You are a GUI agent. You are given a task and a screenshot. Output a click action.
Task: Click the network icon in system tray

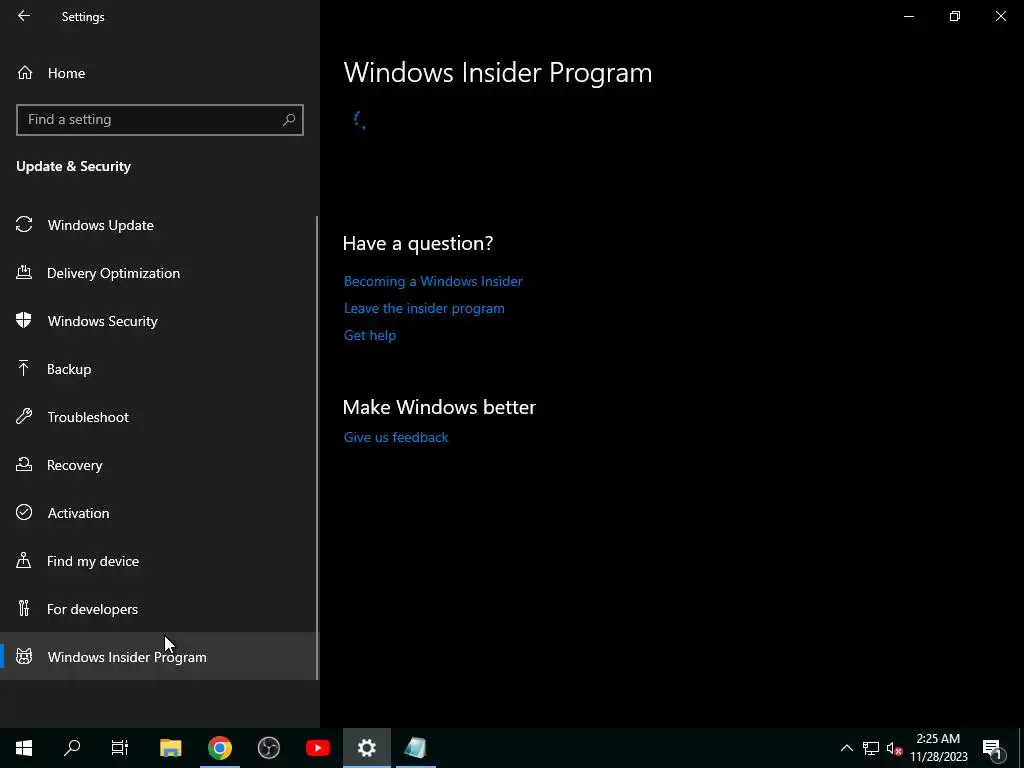click(871, 748)
